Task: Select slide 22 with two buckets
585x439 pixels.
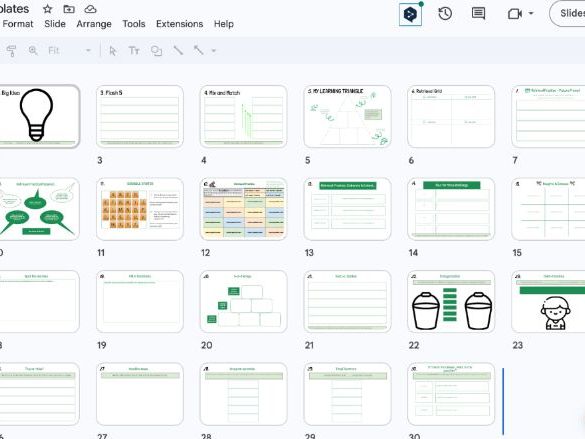Action: (x=451, y=301)
